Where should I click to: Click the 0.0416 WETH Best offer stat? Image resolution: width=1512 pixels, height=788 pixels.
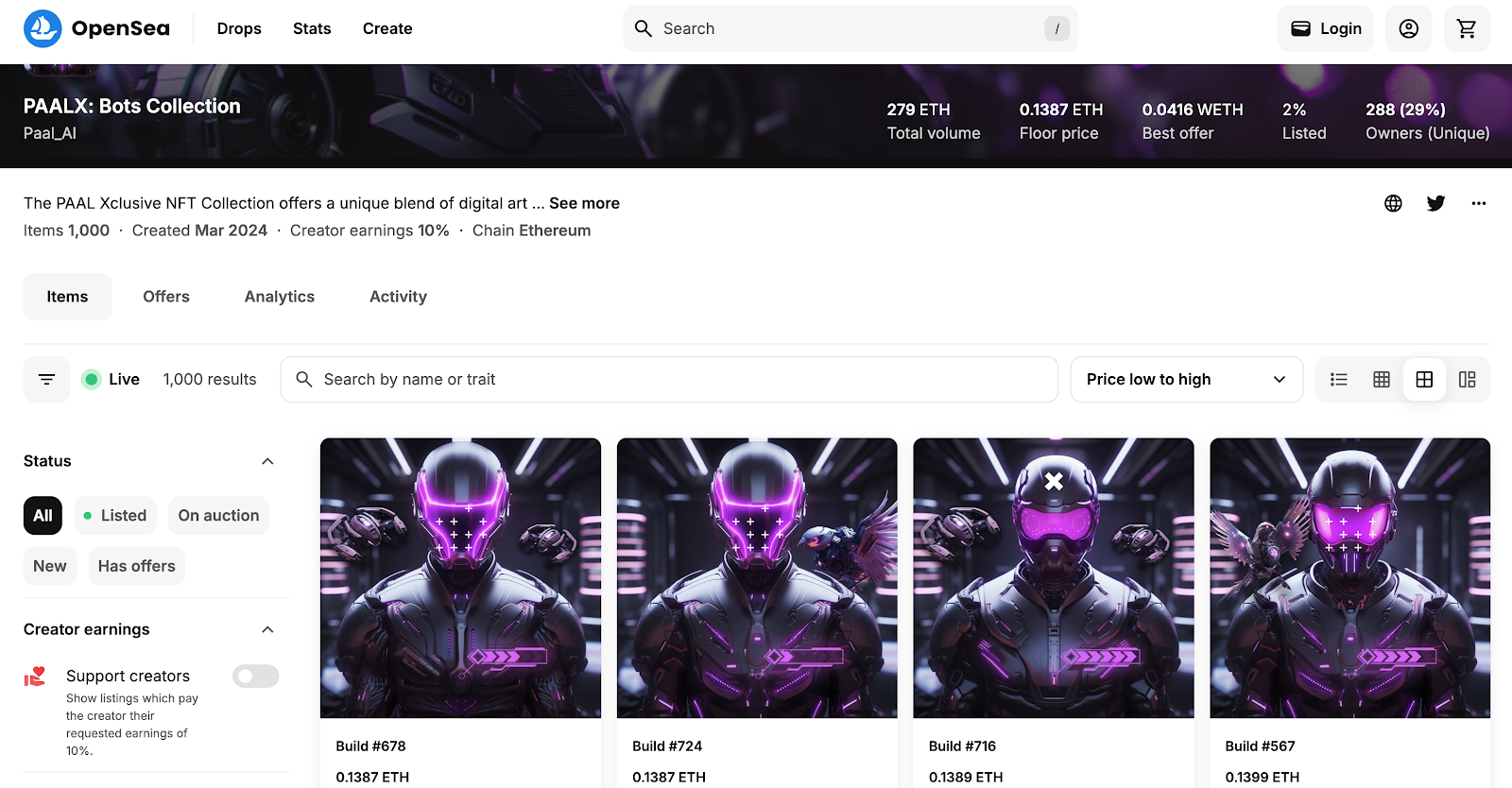(x=1193, y=121)
